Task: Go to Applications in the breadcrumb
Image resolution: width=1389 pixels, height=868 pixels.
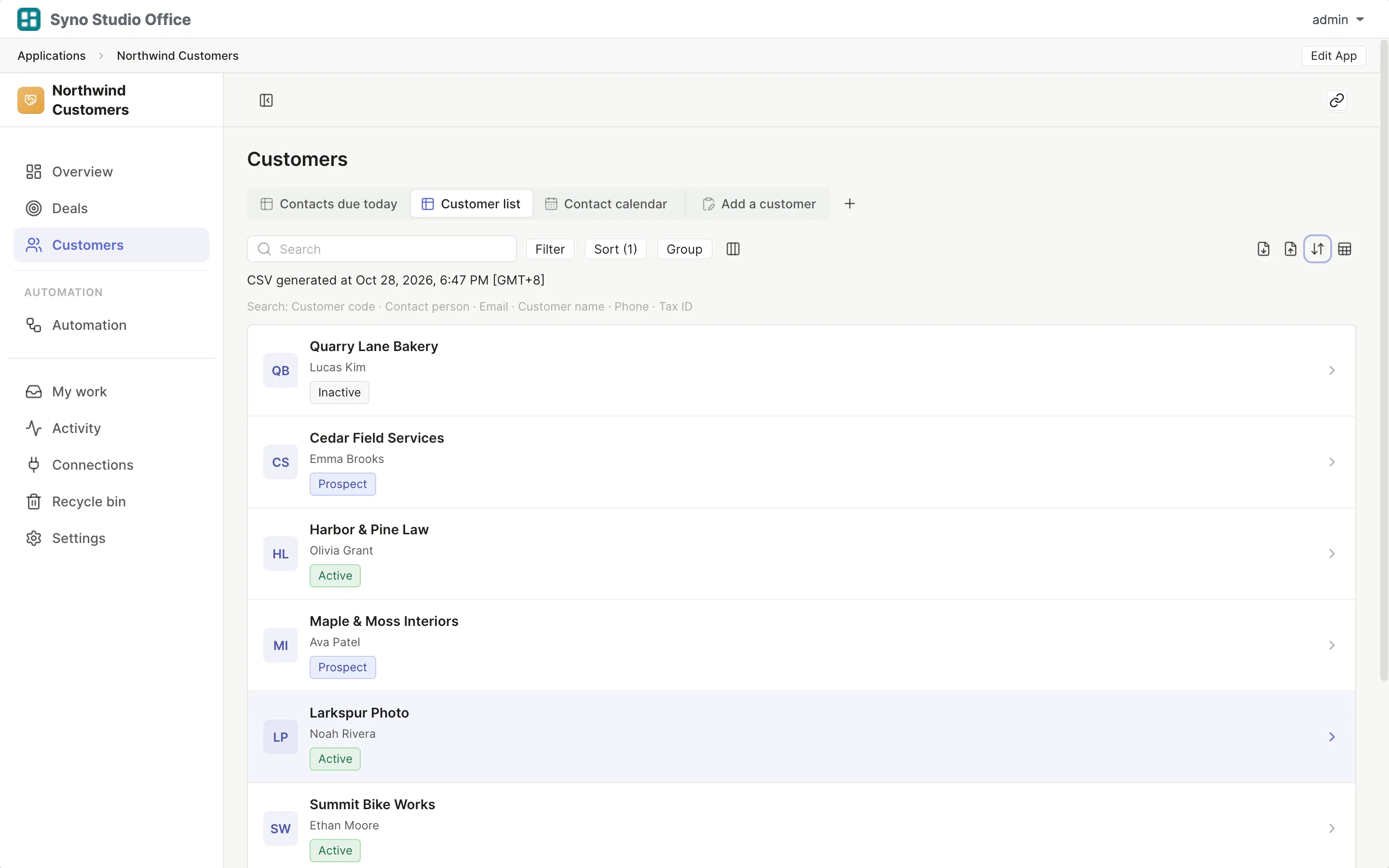Action: (52, 55)
